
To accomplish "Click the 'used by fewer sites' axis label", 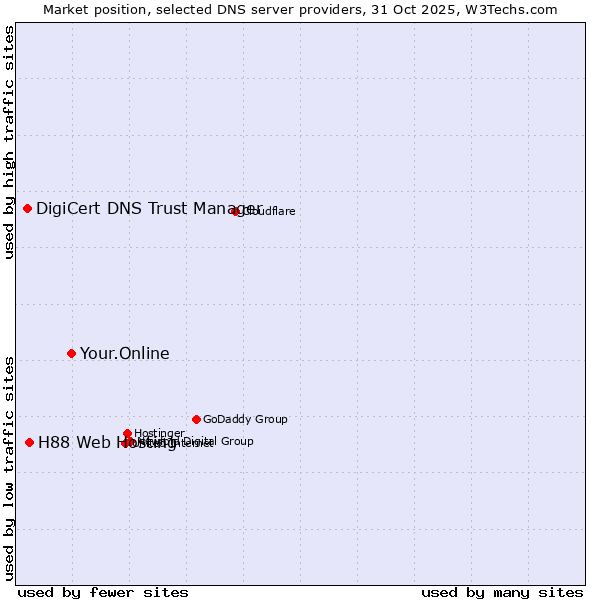I will point(103,592).
